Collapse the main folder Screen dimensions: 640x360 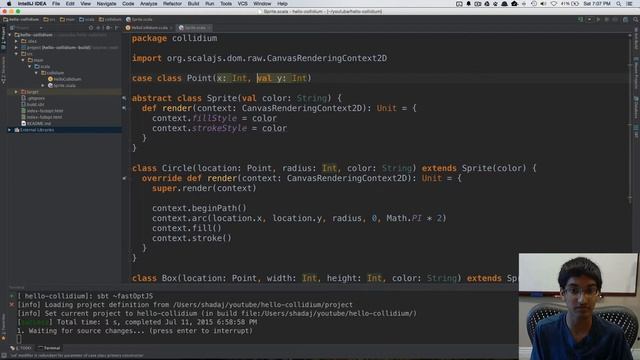[x=23, y=60]
